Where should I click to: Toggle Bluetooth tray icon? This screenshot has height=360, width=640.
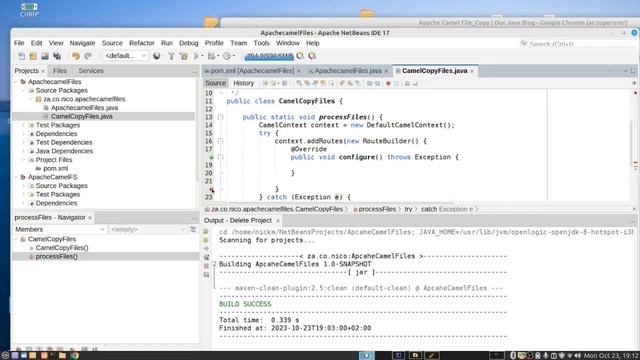[513, 356]
